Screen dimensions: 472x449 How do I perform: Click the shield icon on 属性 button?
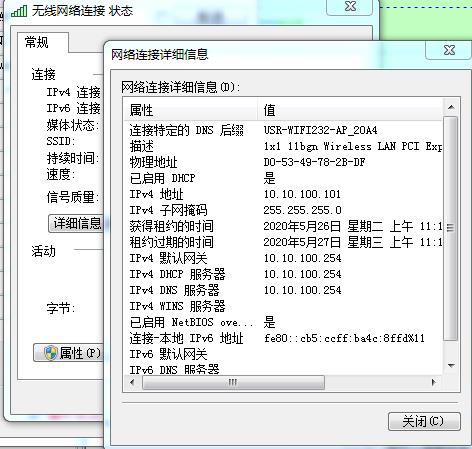tap(51, 353)
